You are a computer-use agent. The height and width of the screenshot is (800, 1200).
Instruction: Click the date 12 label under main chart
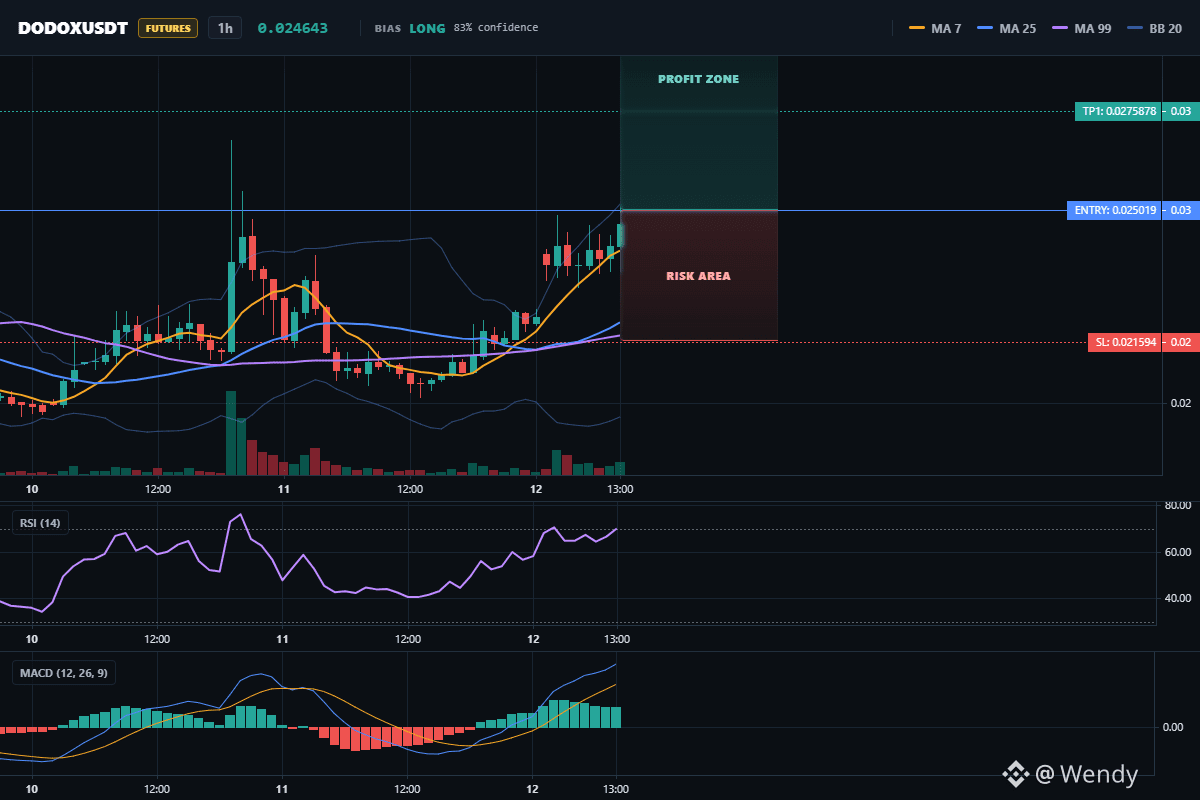(536, 489)
